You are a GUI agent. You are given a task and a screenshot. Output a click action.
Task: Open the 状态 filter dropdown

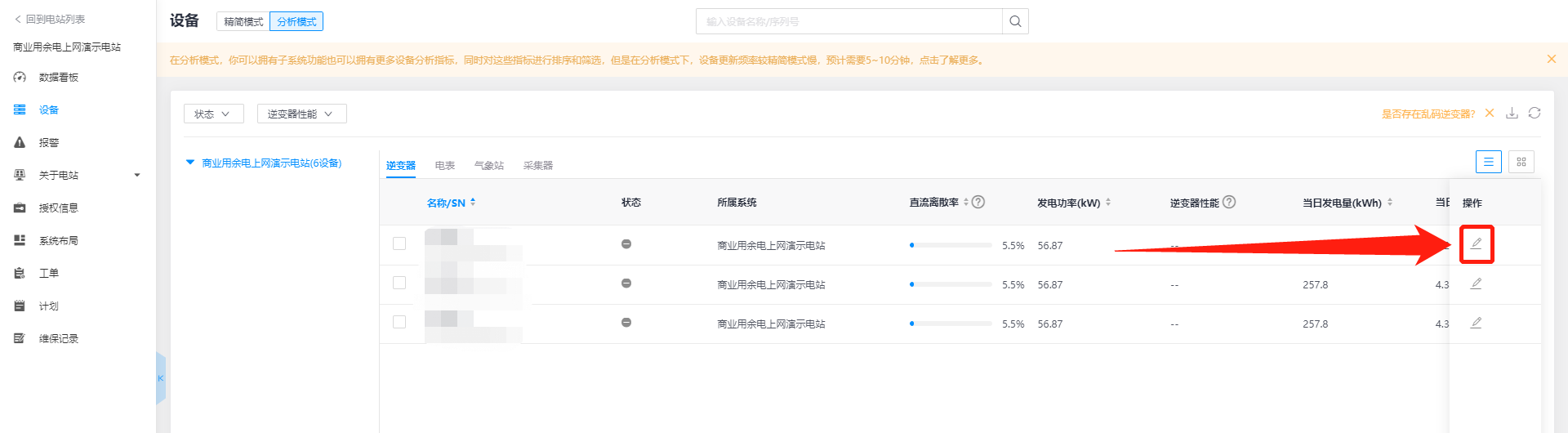click(x=213, y=114)
